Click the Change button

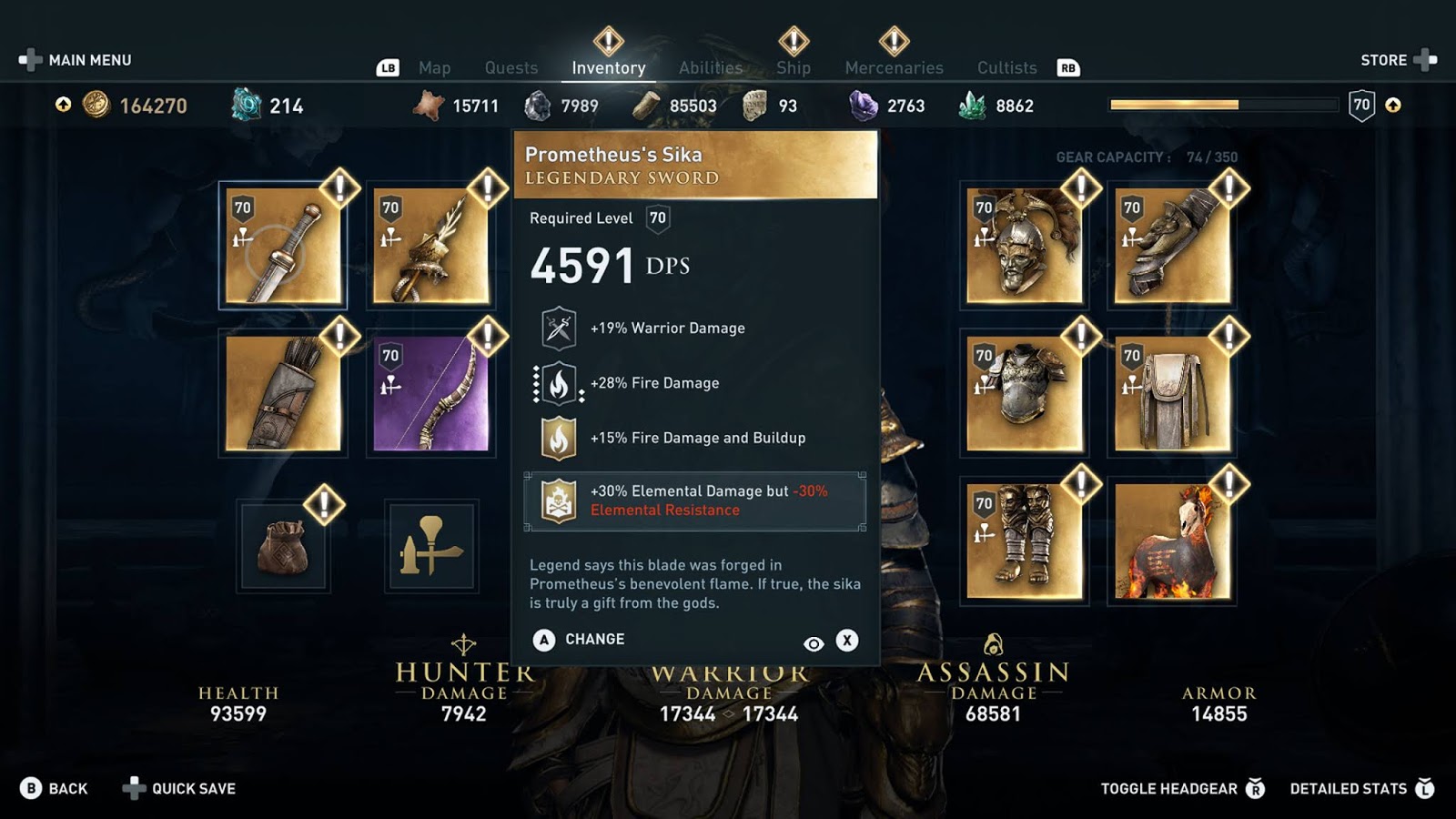coord(579,640)
